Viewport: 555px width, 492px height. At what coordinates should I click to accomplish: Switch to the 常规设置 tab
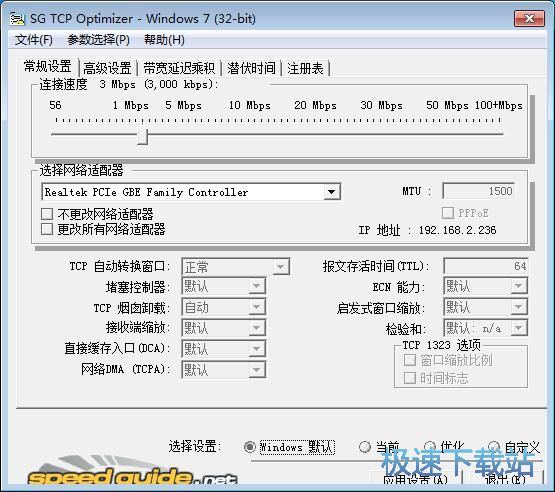[48, 67]
